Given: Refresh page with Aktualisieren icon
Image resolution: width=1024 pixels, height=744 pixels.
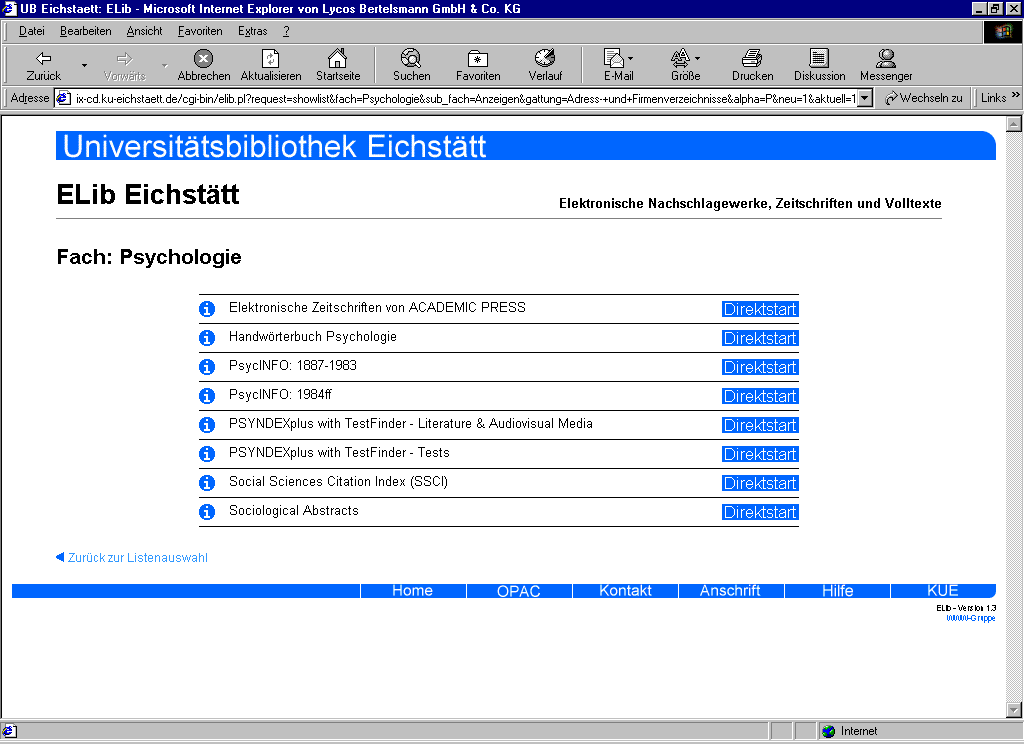Looking at the screenshot, I should [x=270, y=59].
